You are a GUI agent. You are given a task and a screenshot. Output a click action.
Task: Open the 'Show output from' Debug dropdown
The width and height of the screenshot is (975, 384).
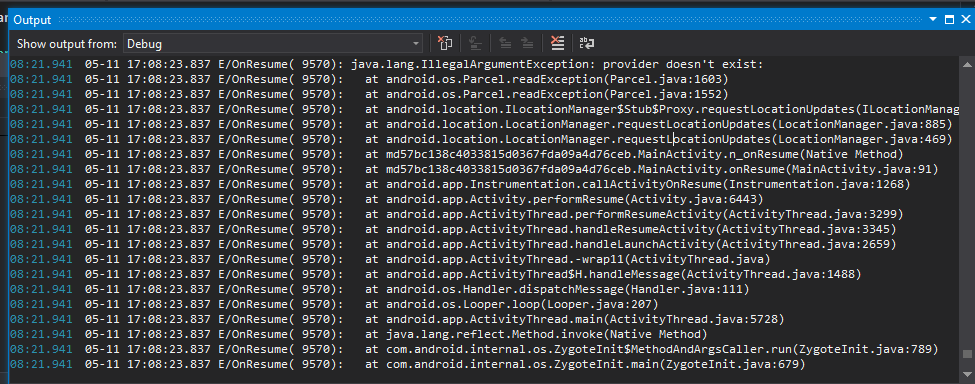[272, 43]
